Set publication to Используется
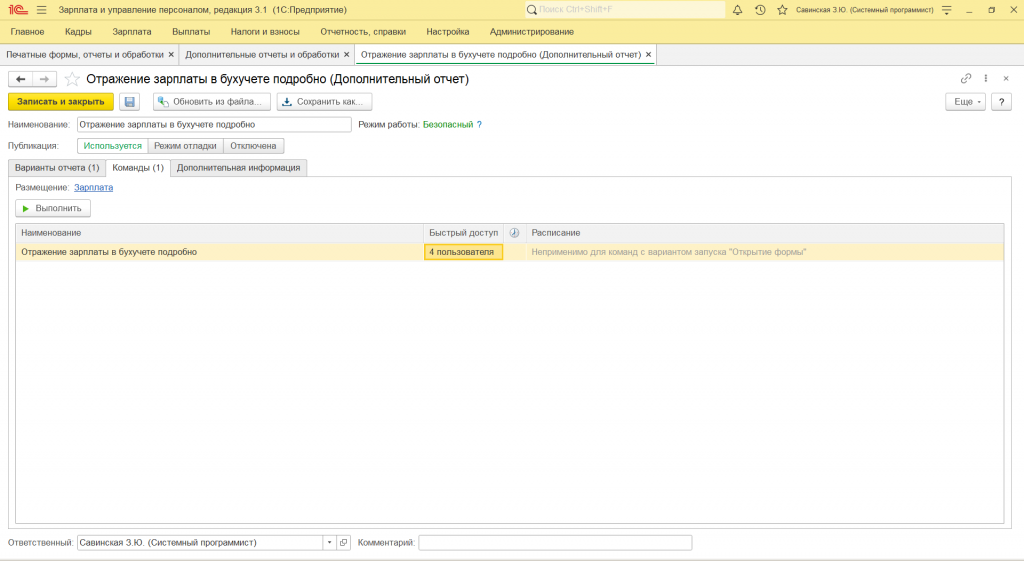 (112, 146)
